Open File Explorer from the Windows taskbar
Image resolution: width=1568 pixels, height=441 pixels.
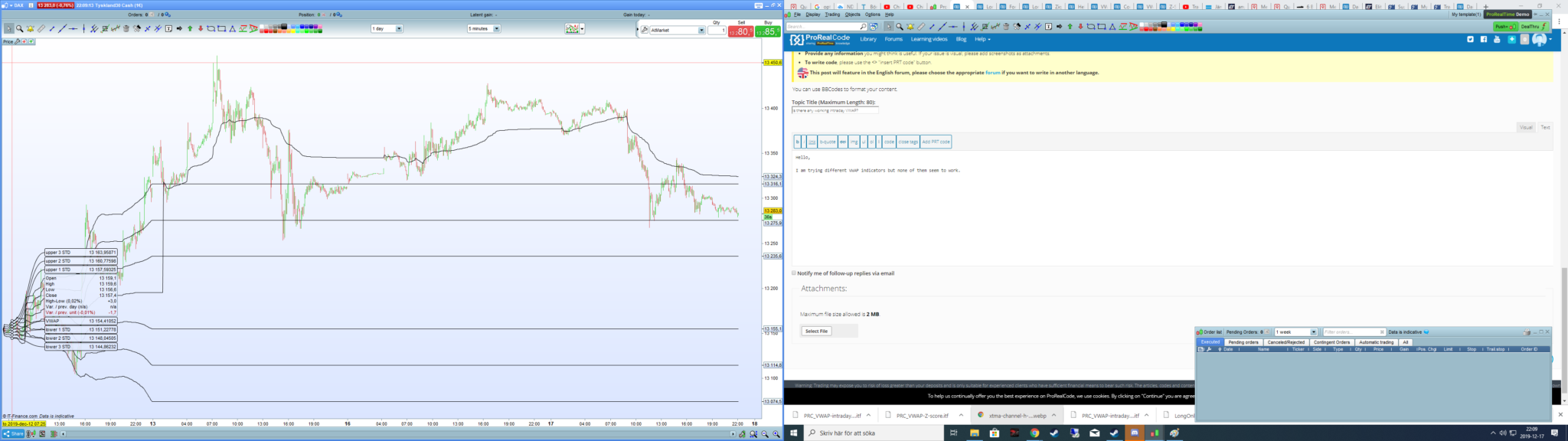[x=975, y=433]
